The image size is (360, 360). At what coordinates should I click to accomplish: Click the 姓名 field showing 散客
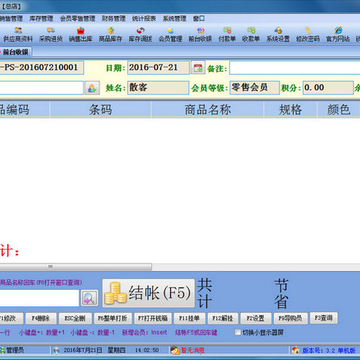pyautogui.click(x=158, y=88)
